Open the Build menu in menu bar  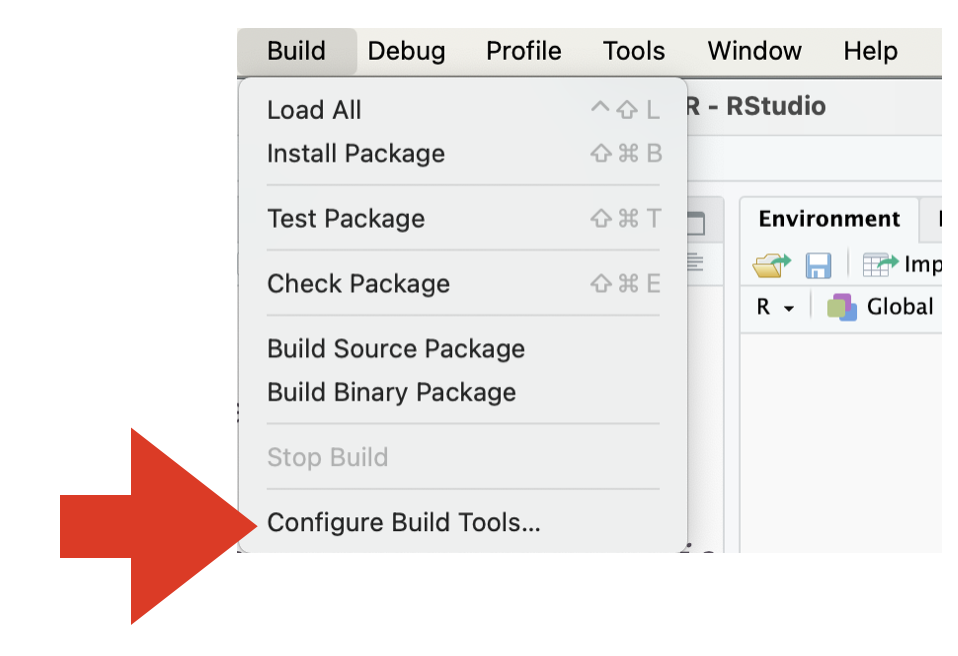(296, 51)
